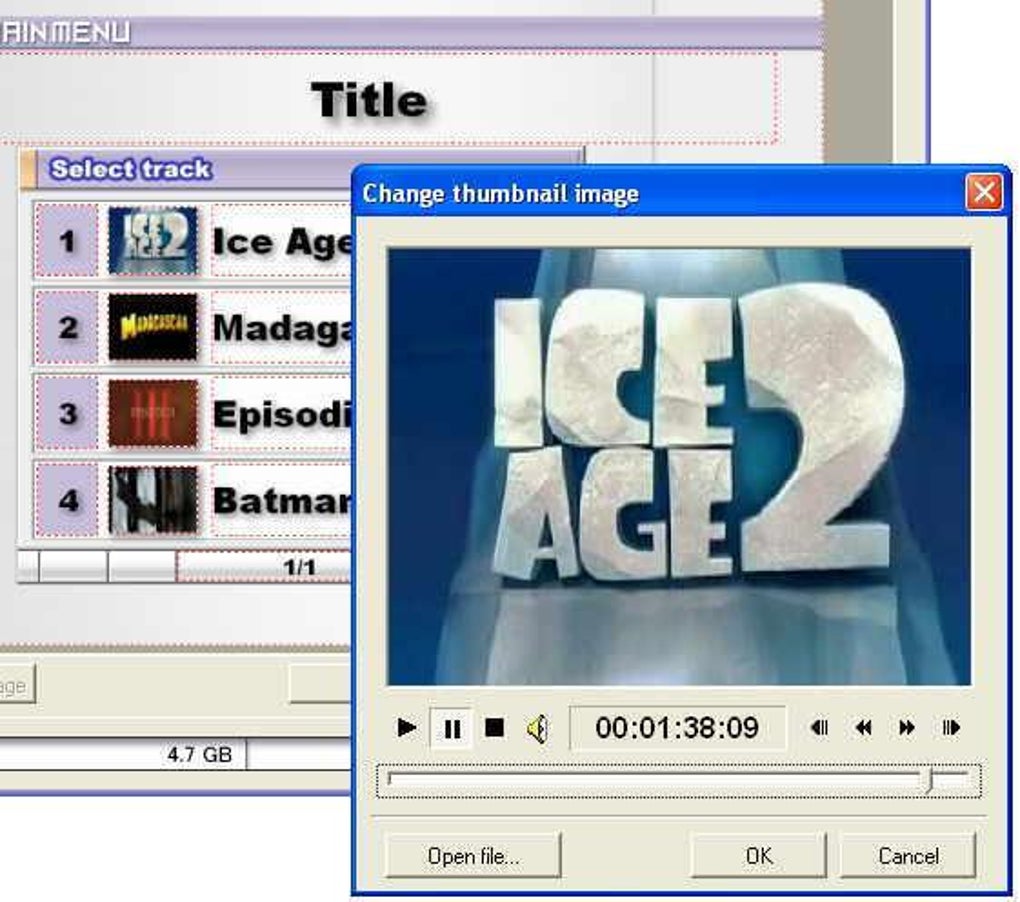Stop the video preview

tap(494, 728)
